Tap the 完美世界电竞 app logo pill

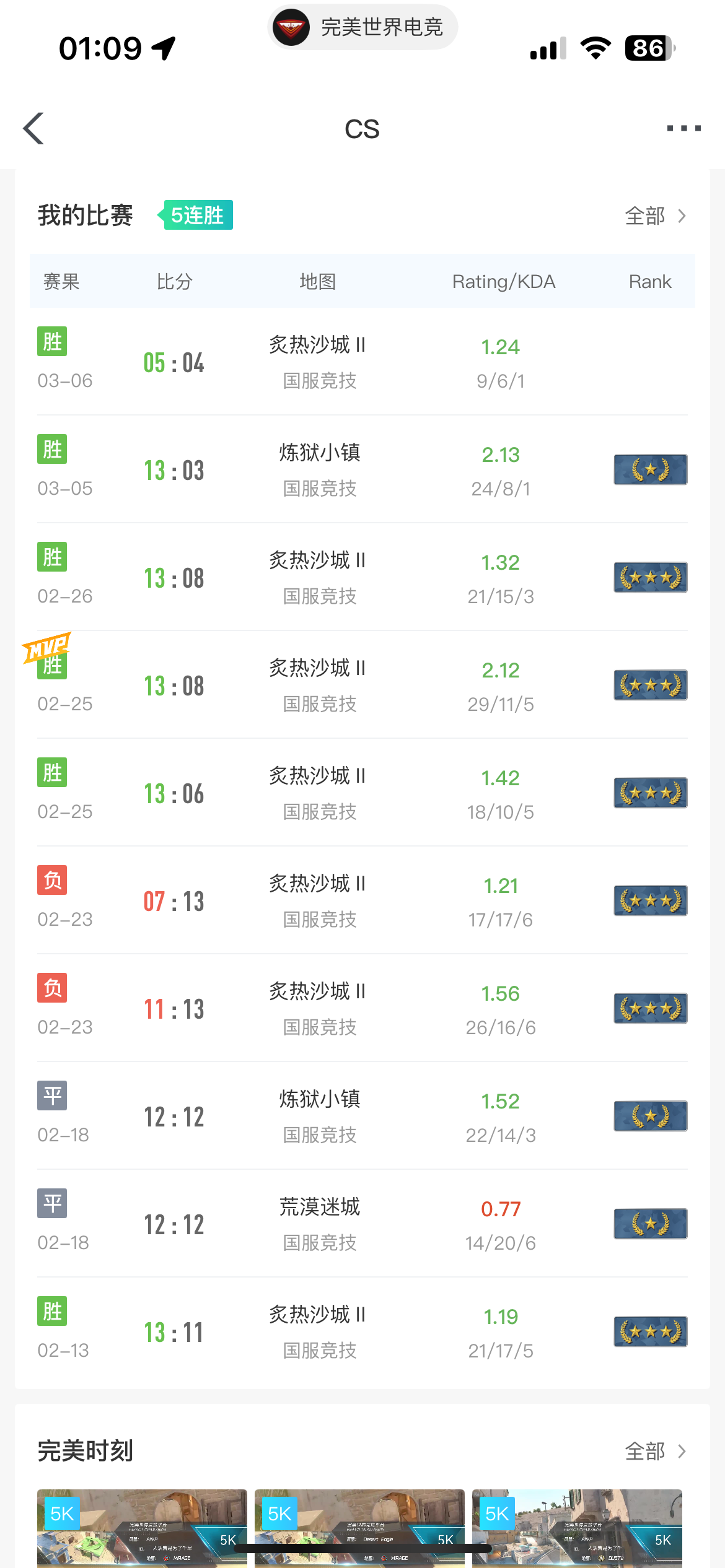[362, 27]
